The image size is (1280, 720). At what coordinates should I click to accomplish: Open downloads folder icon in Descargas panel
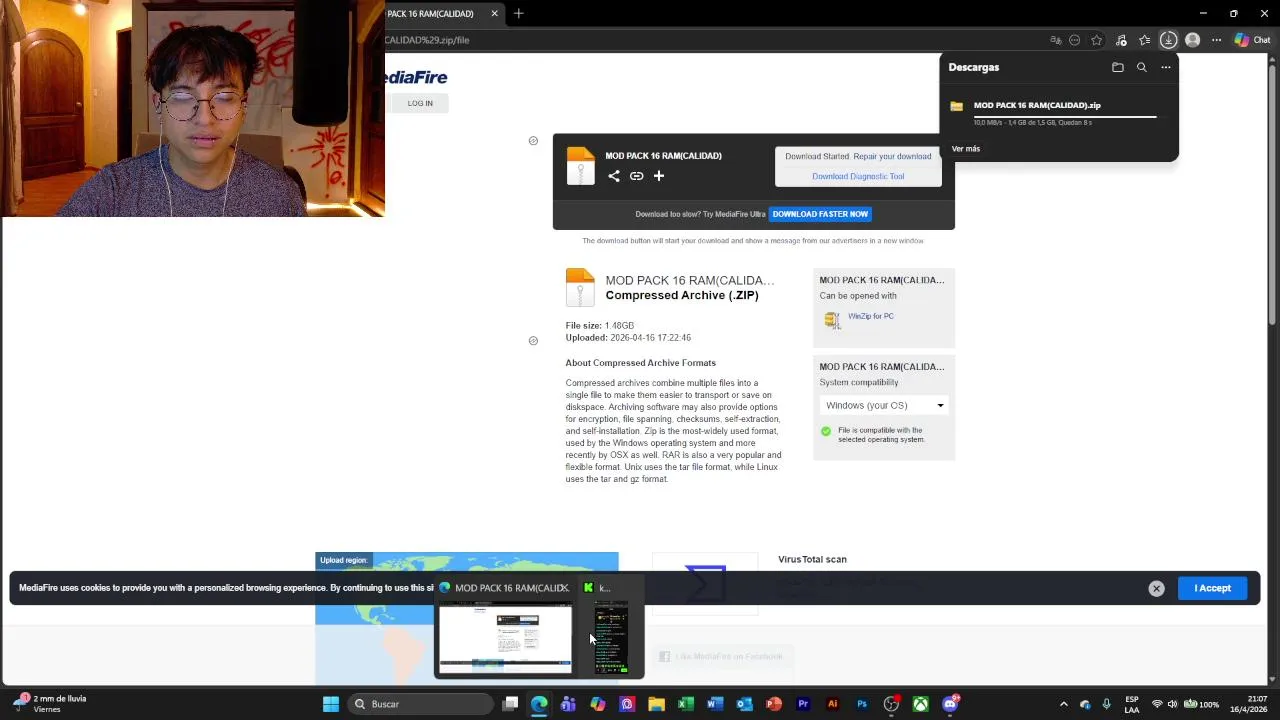tap(1118, 67)
